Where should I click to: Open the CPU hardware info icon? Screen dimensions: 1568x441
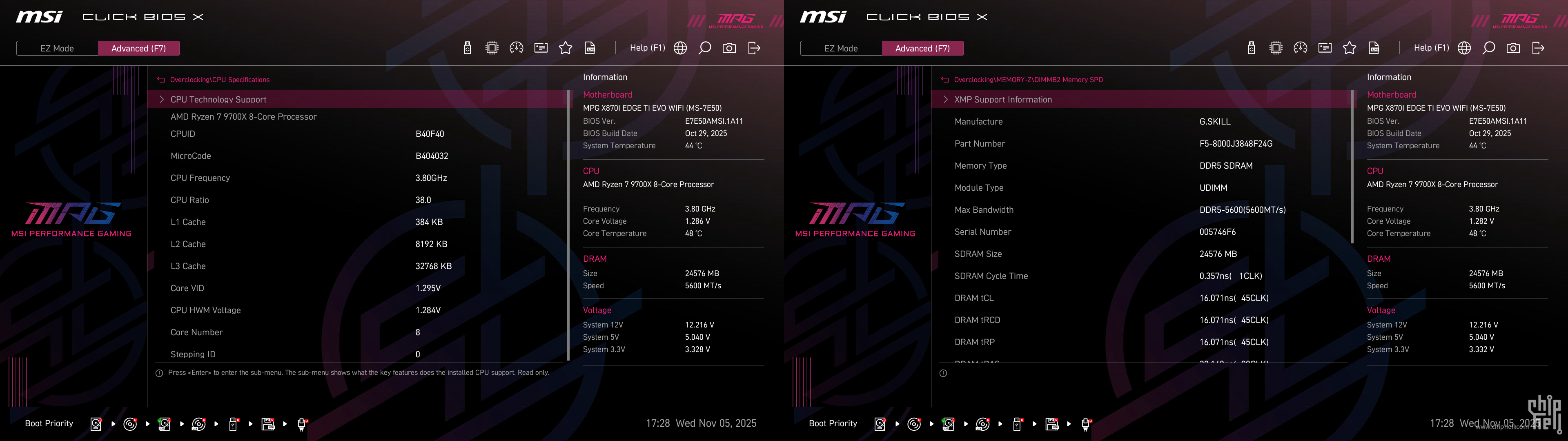(492, 47)
